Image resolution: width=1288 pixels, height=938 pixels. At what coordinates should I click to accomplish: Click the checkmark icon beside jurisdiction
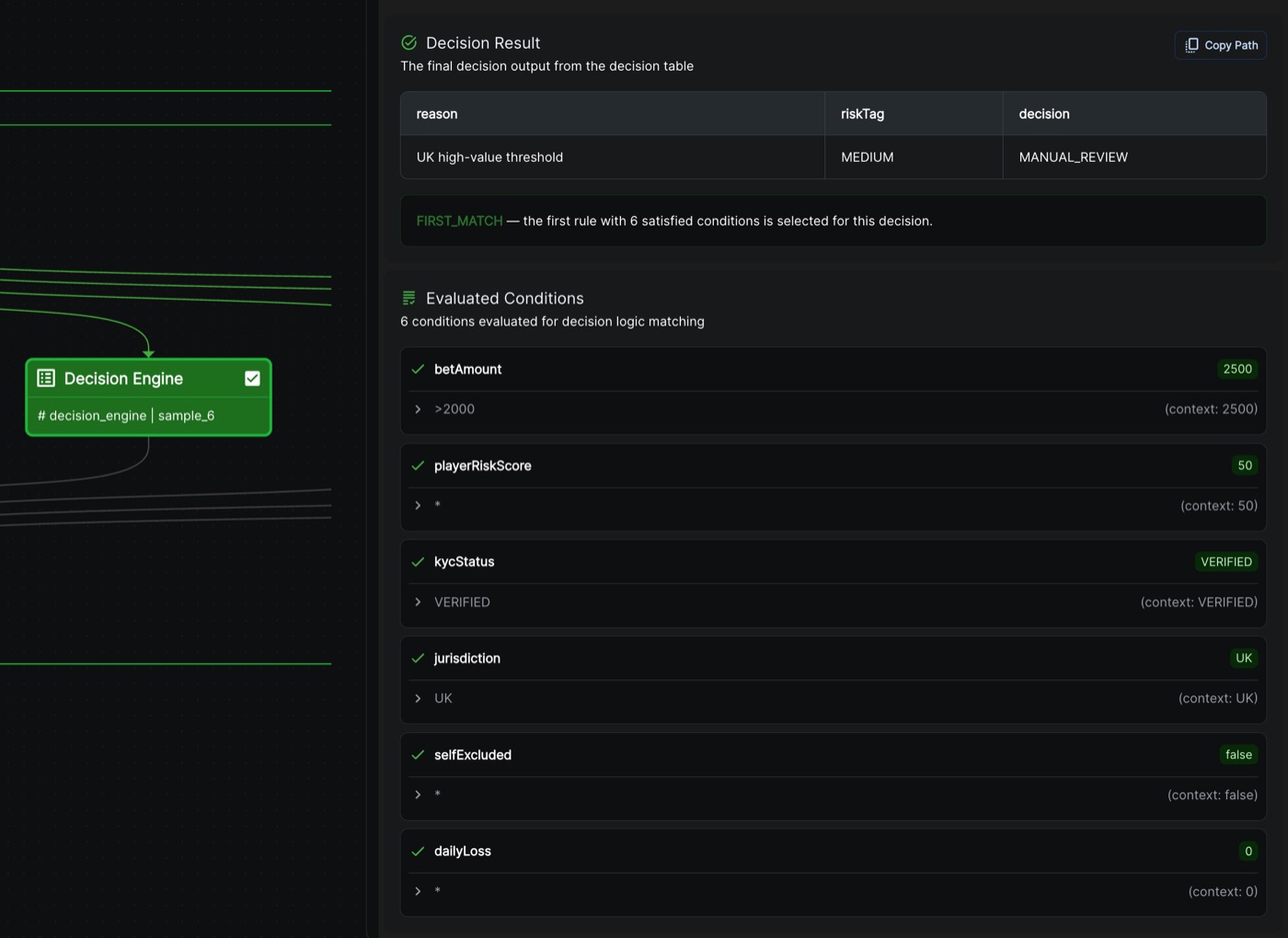(x=419, y=658)
